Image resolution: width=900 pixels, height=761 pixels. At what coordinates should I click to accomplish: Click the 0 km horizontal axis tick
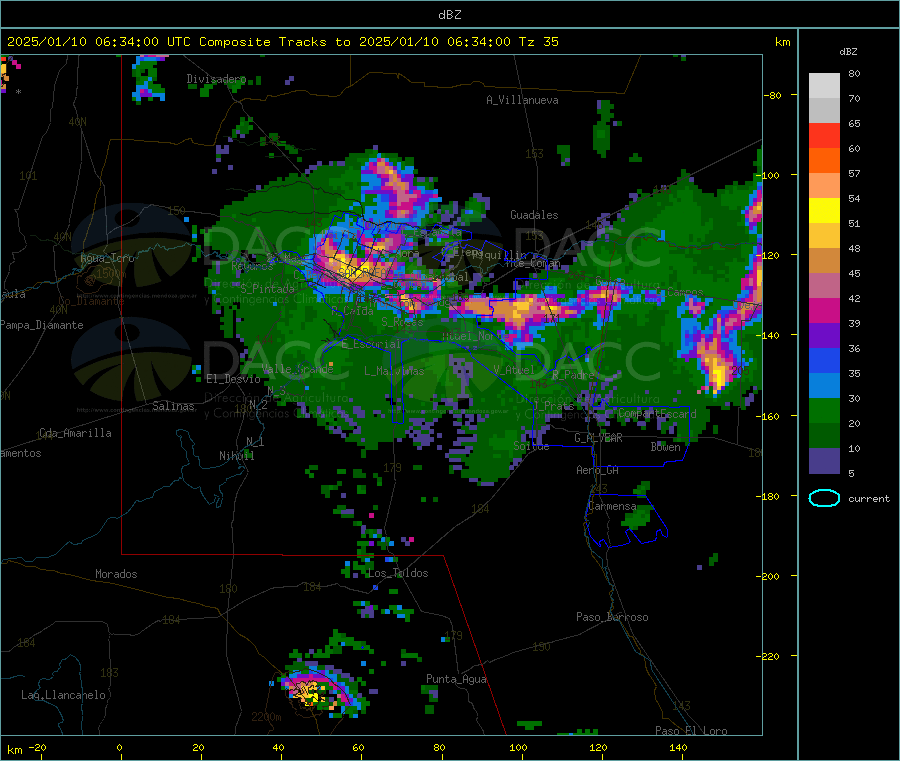coord(119,747)
